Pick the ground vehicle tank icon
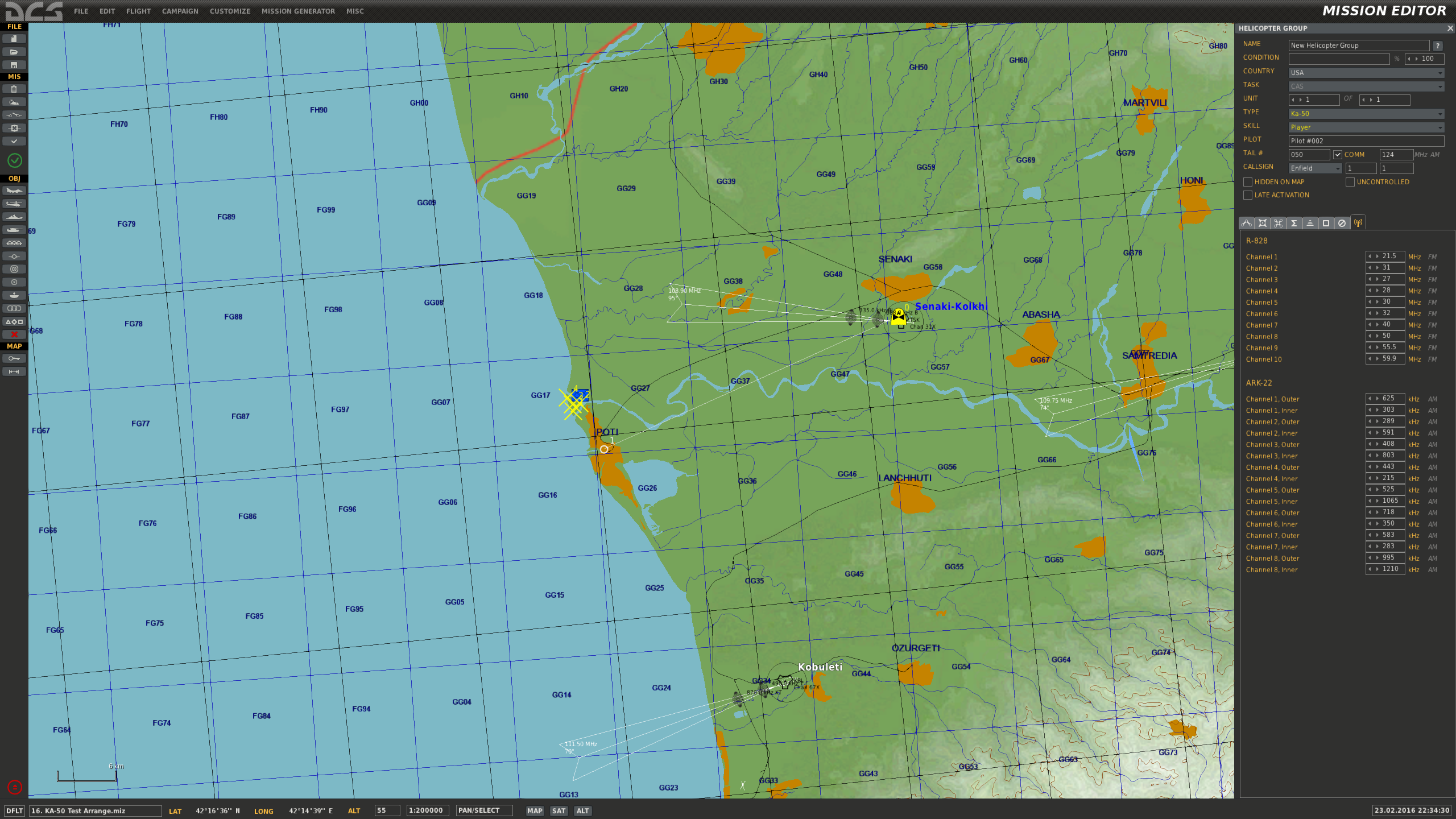Screen dimensions: 1456x819 (x=14, y=230)
